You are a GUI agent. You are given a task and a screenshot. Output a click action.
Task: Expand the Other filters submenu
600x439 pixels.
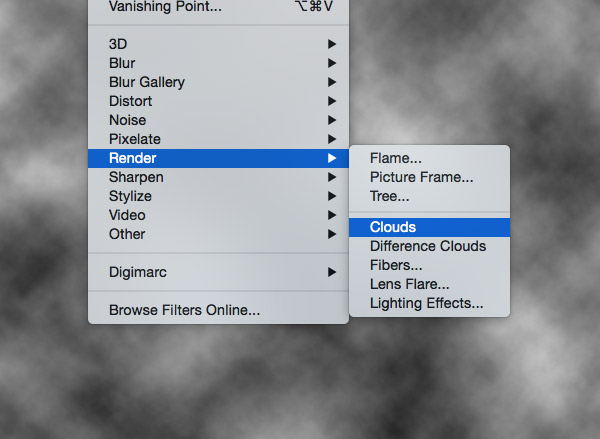127,234
